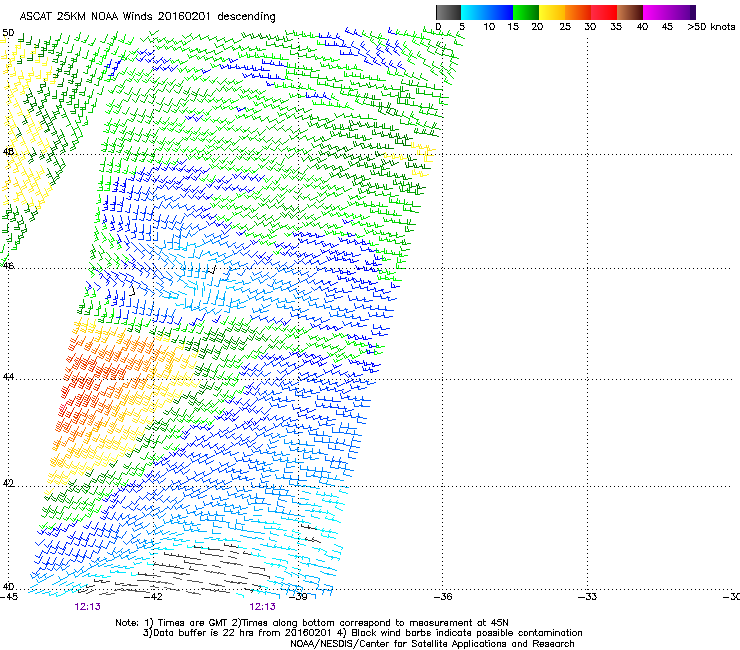Viewport: 740px width, 650px height.
Task: Click the longitude label '-45'
Action: pyautogui.click(x=9, y=597)
